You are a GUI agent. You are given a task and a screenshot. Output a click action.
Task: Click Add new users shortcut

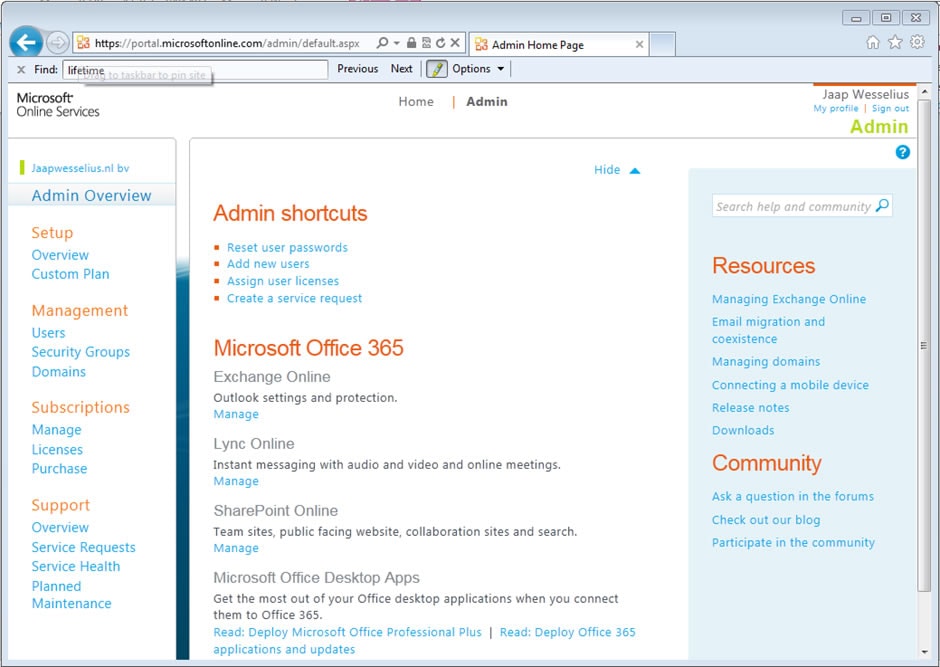(x=268, y=264)
